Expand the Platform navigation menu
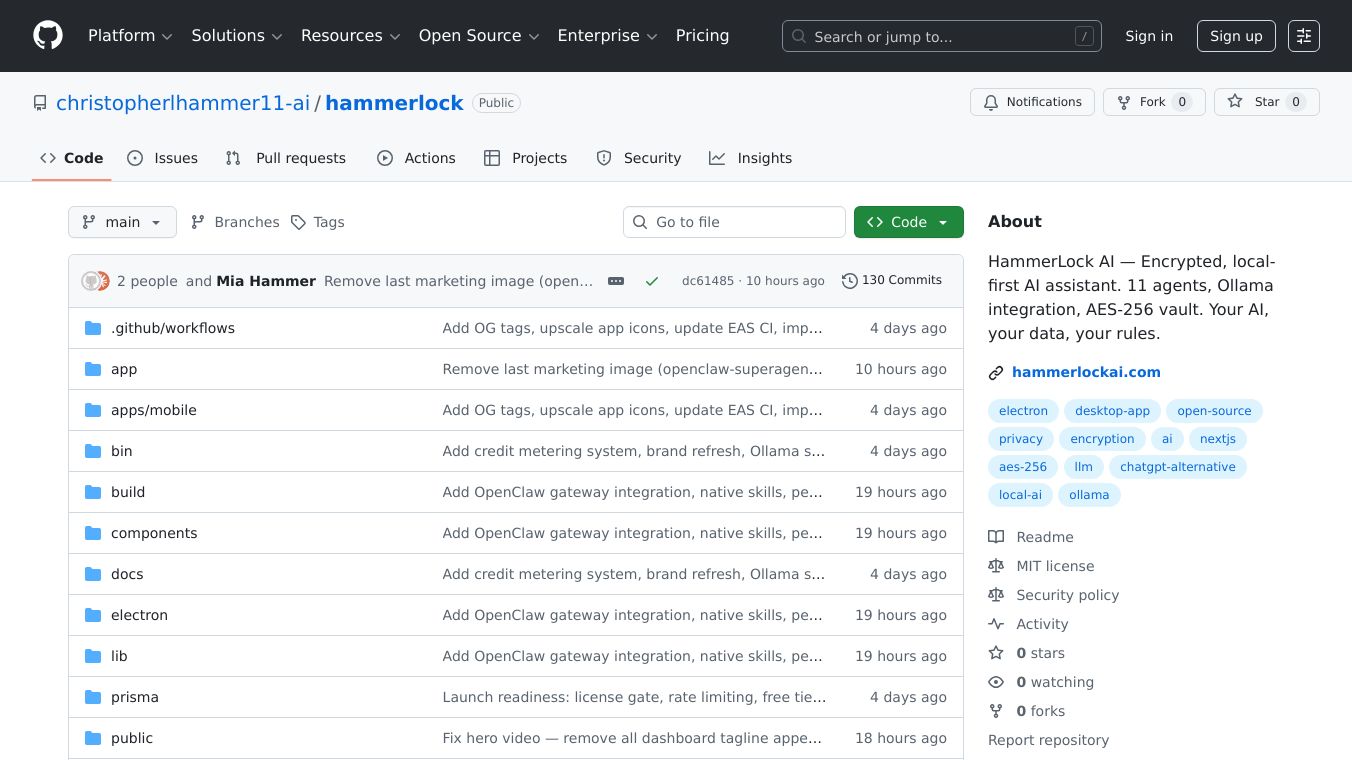This screenshot has height=760, width=1352. click(130, 36)
